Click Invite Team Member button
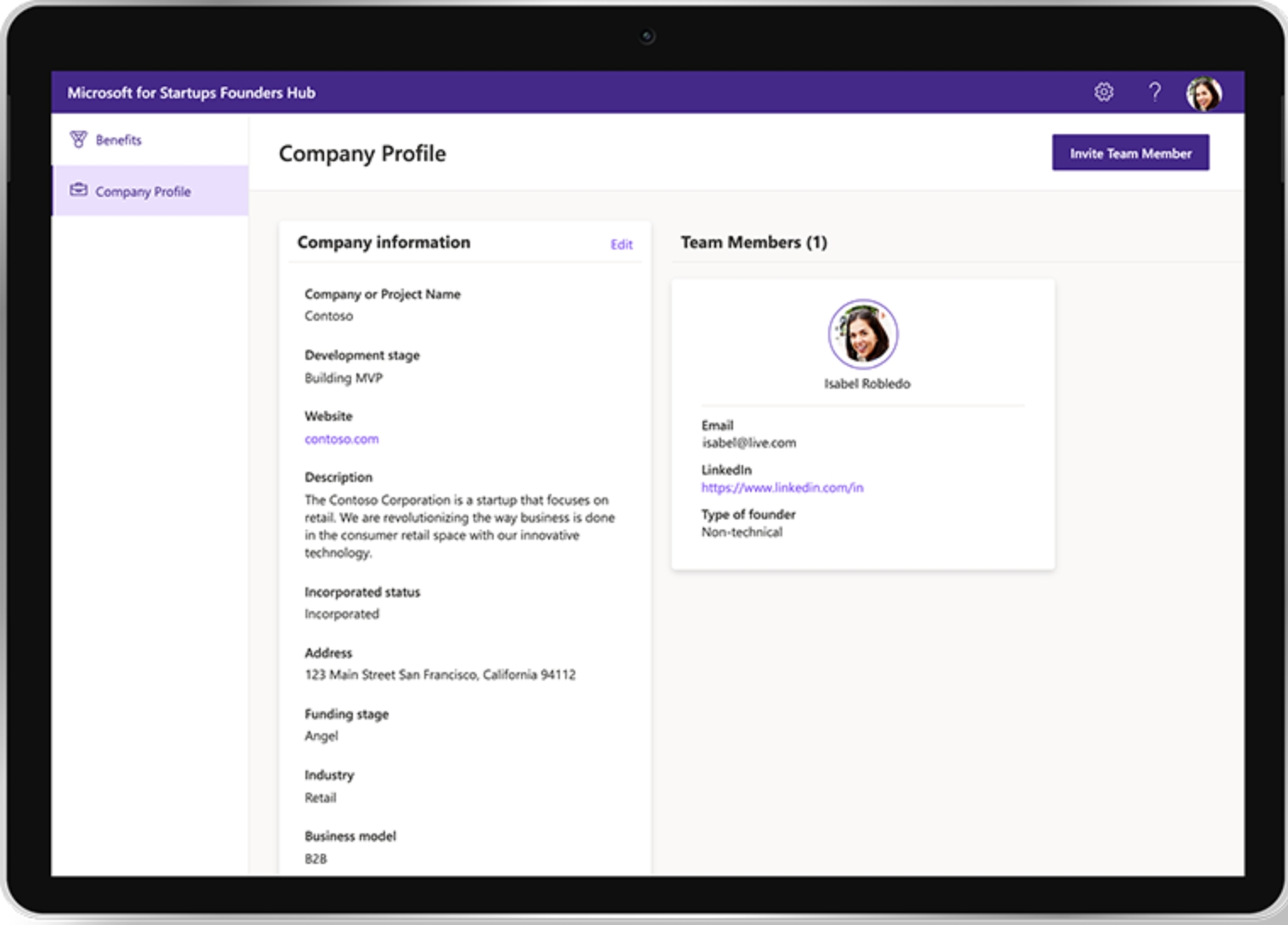 click(1130, 153)
